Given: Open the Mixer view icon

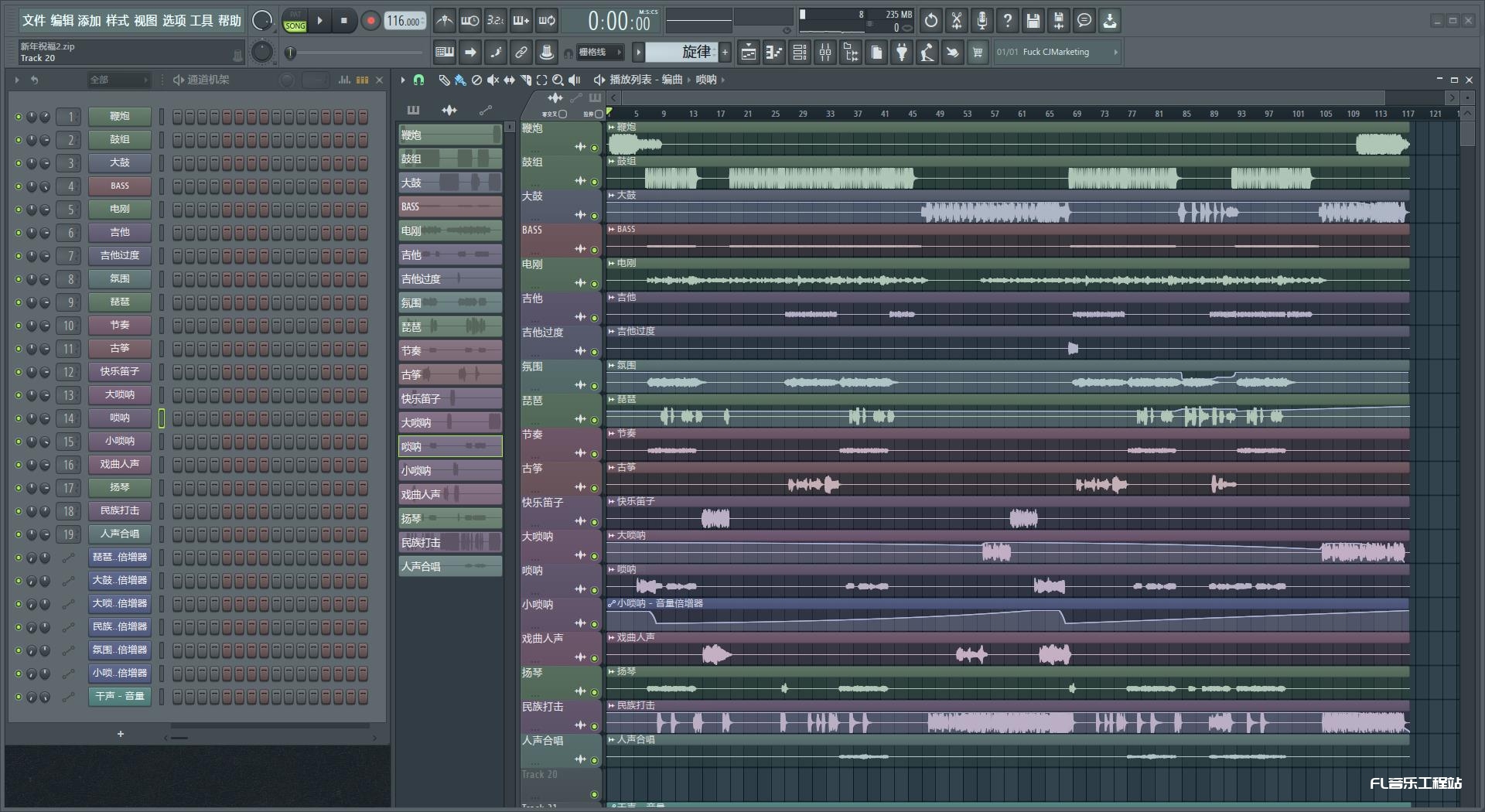Looking at the screenshot, I should pyautogui.click(x=825, y=53).
